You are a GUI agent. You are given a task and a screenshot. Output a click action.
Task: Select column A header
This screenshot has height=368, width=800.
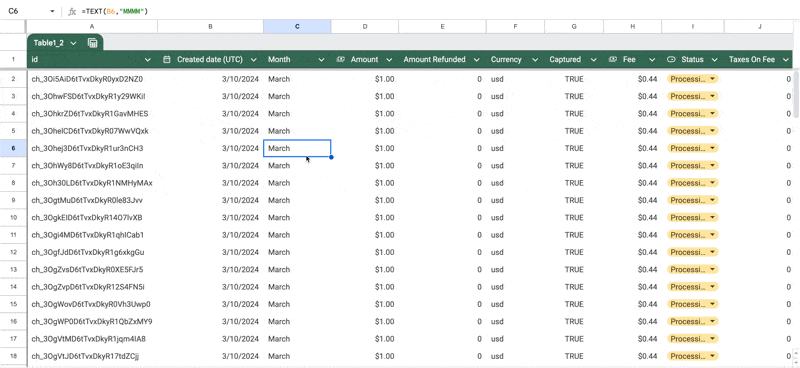click(x=92, y=26)
